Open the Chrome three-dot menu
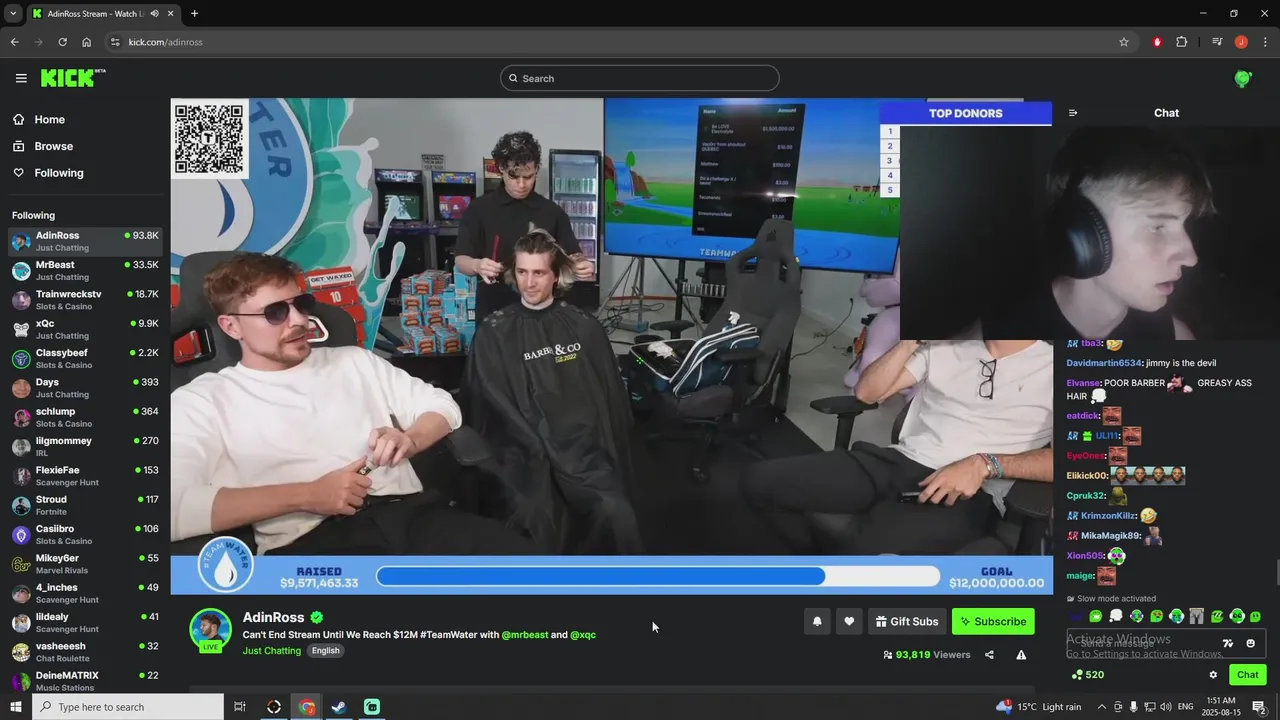Image resolution: width=1280 pixels, height=720 pixels. (x=1266, y=42)
